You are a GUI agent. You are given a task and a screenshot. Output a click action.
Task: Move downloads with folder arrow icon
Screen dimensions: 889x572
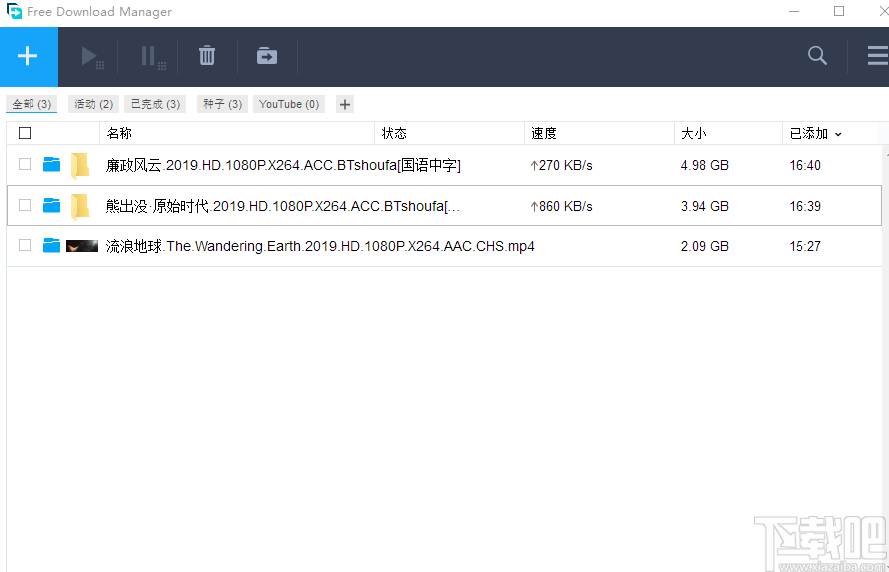coord(267,56)
